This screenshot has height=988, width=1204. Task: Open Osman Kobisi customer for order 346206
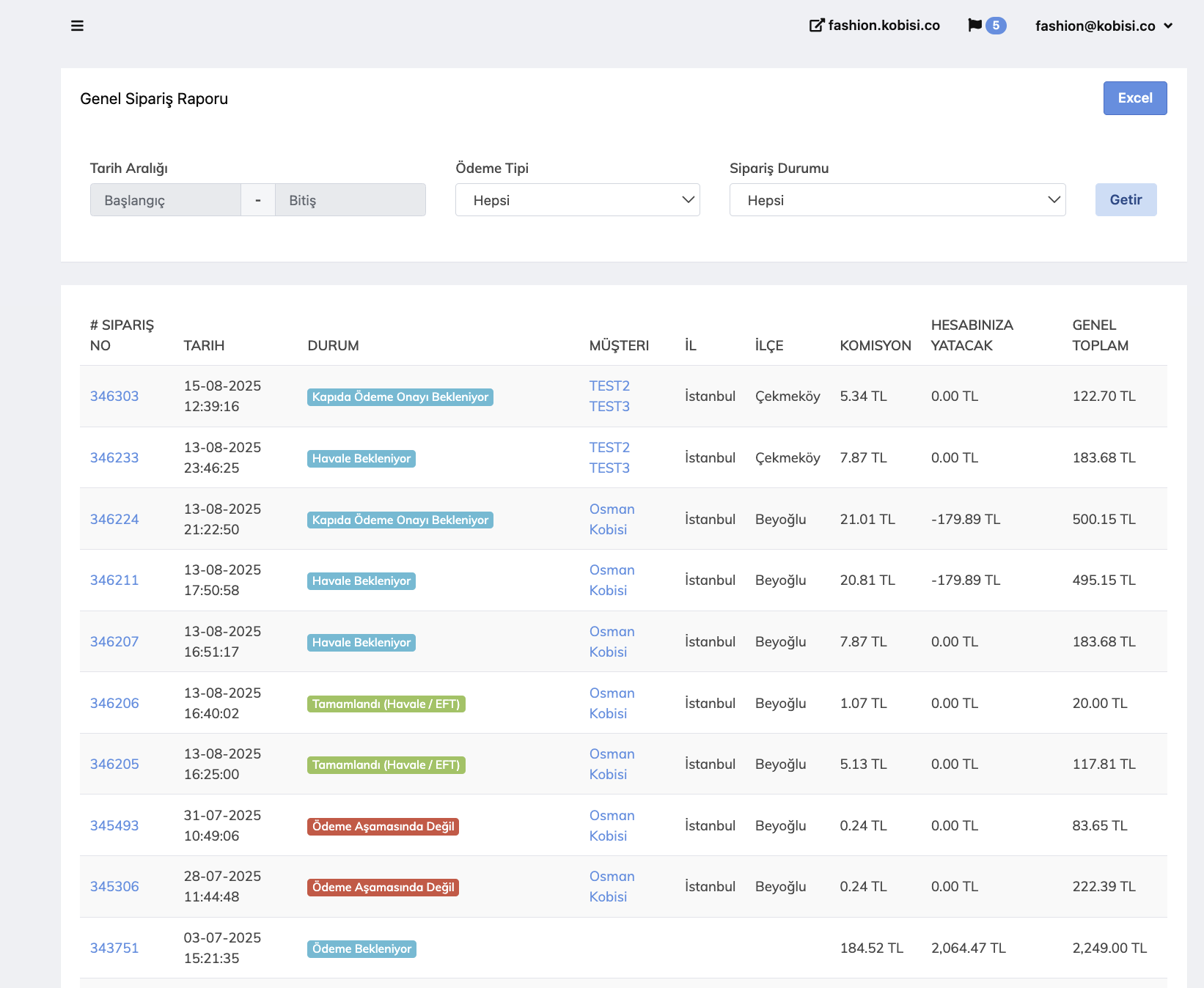612,704
